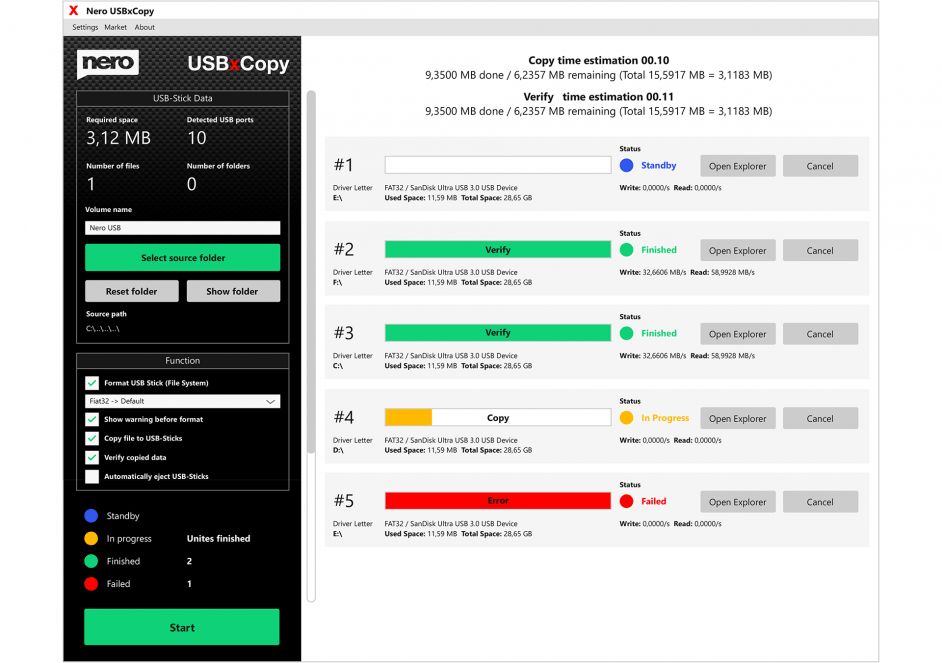
Task: Click the blue Standby status dot for device #1
Action: (x=626, y=166)
